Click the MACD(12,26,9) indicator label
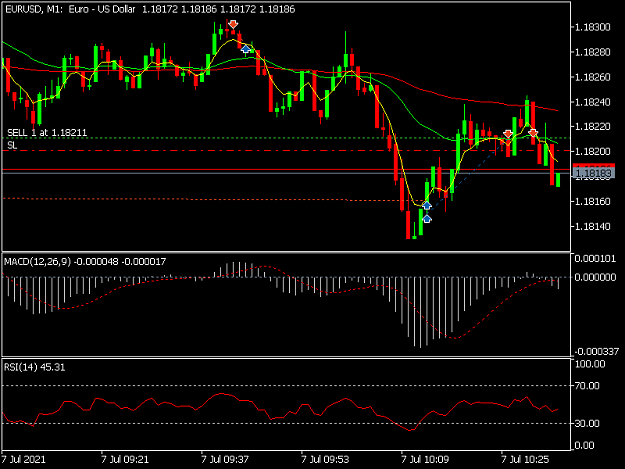 click(85, 262)
